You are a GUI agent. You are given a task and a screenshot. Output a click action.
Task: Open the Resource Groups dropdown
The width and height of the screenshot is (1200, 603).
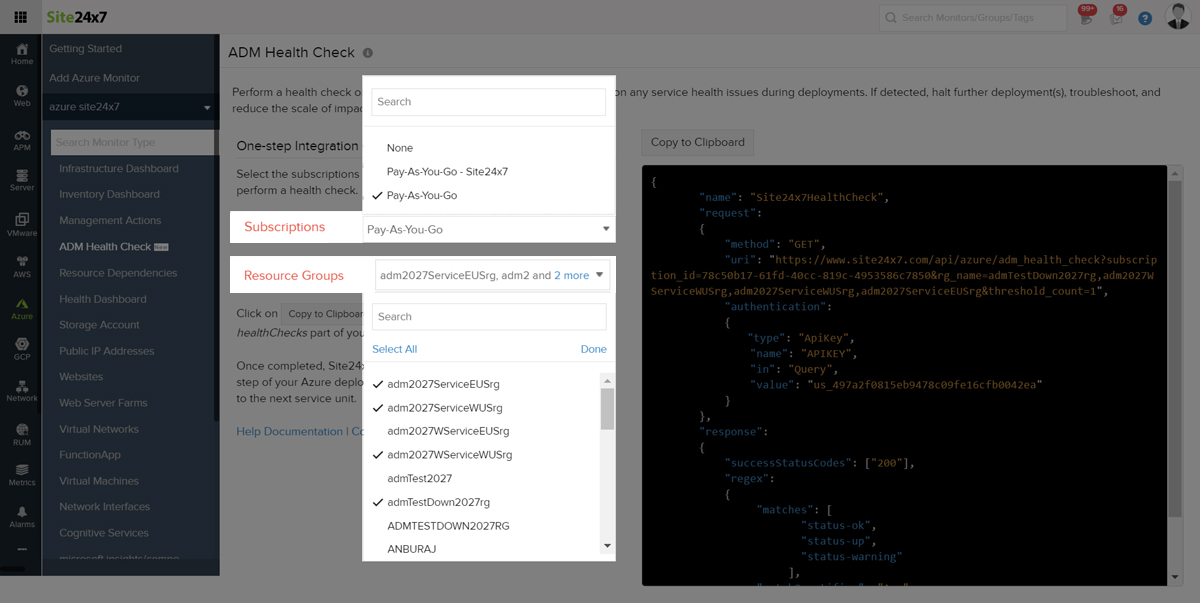click(x=491, y=275)
